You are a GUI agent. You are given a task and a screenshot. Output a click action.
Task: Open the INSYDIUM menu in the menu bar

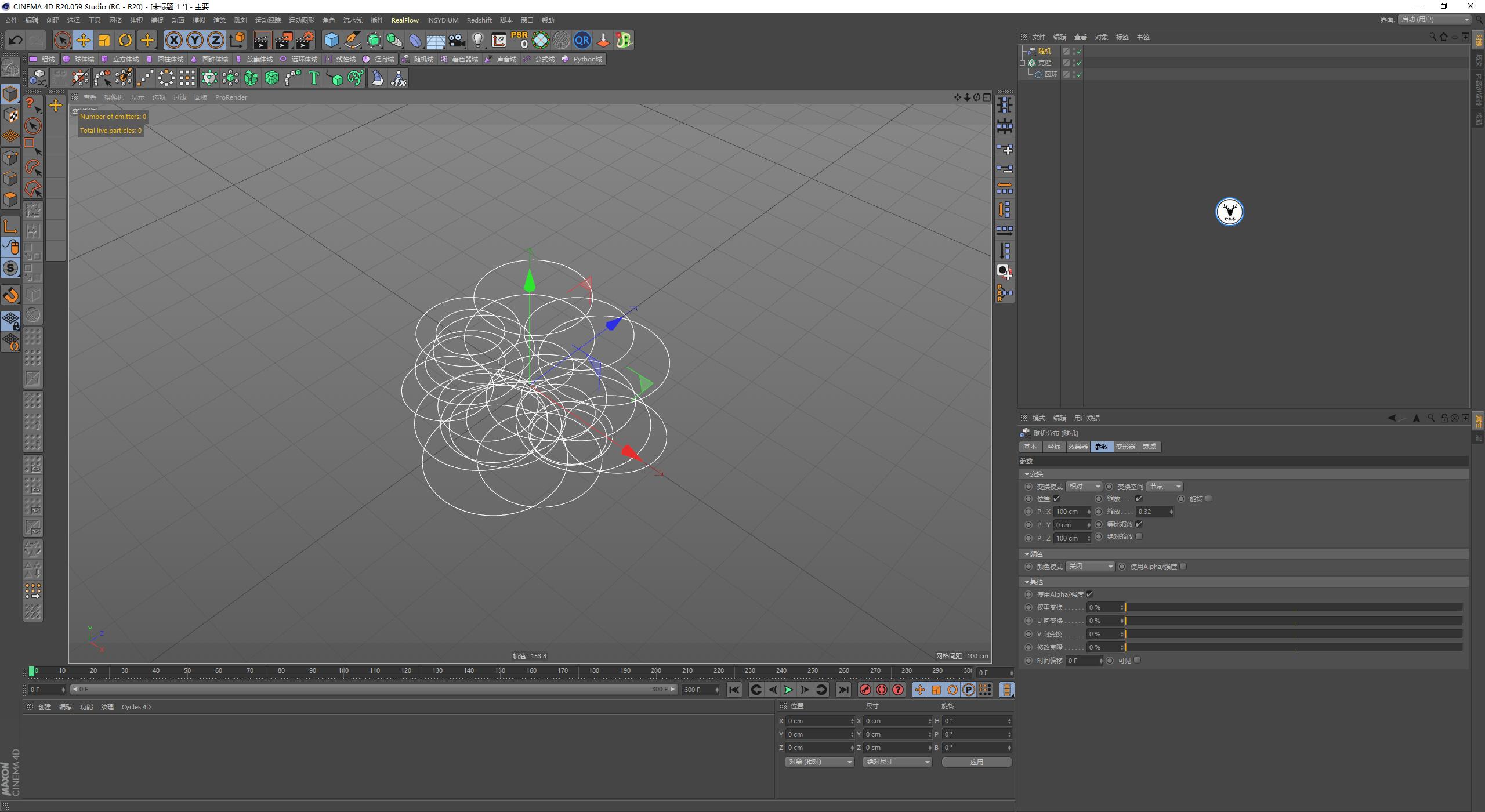442,20
